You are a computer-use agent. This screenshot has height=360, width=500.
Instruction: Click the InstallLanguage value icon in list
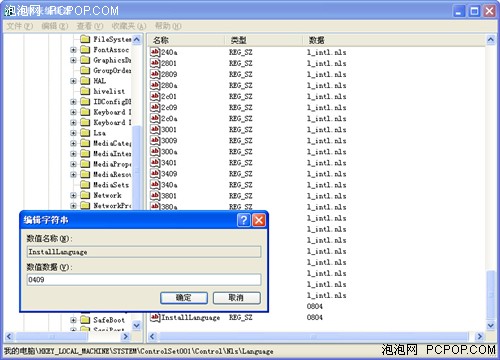[x=155, y=317]
